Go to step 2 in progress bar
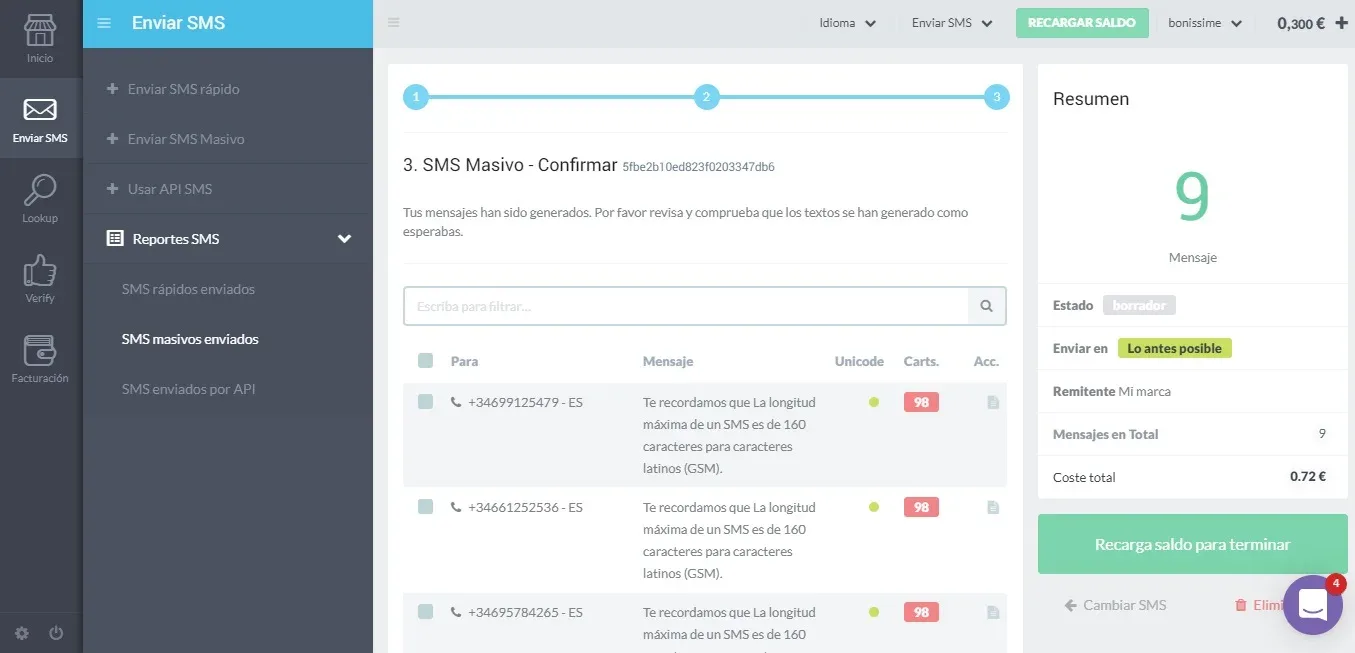This screenshot has height=653, width=1355. coord(706,97)
